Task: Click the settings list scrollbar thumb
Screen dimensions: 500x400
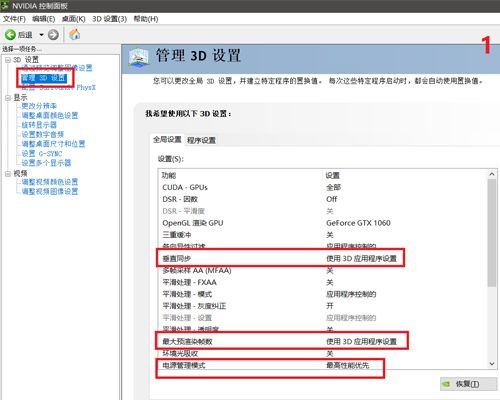Action: click(492, 233)
